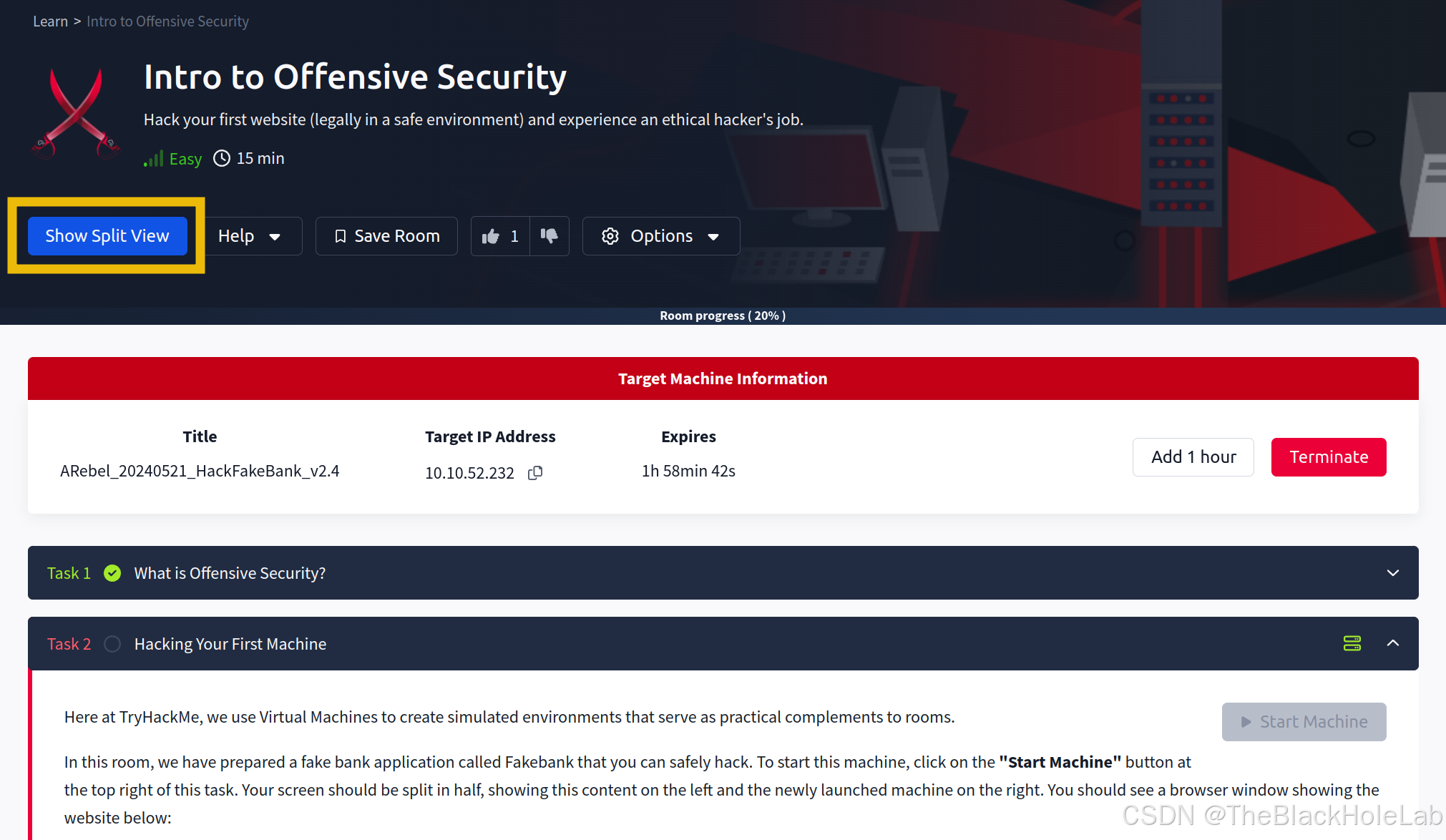Terminate the target machine

tap(1328, 456)
